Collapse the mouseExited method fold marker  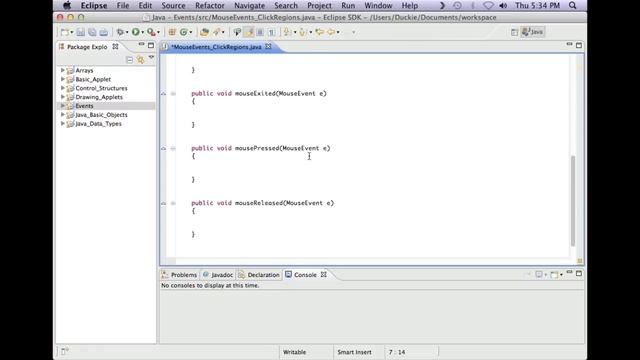point(173,93)
